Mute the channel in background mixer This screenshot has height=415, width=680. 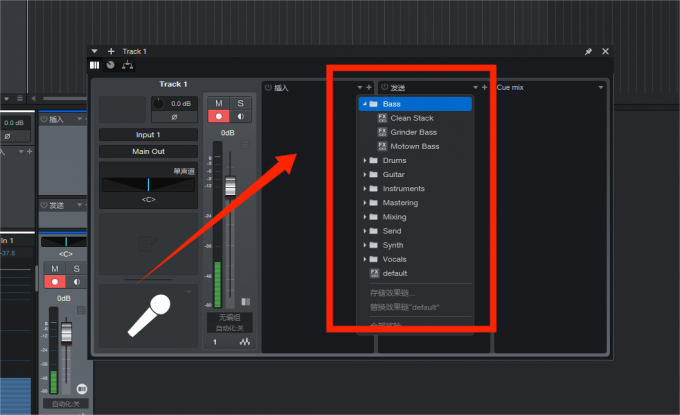tap(55, 269)
